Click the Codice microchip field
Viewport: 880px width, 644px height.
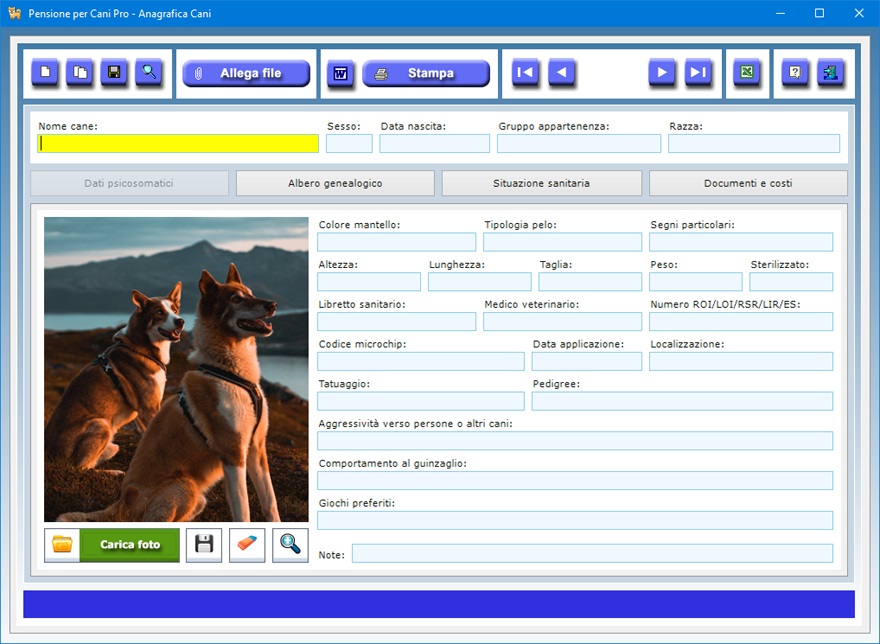(x=420, y=362)
